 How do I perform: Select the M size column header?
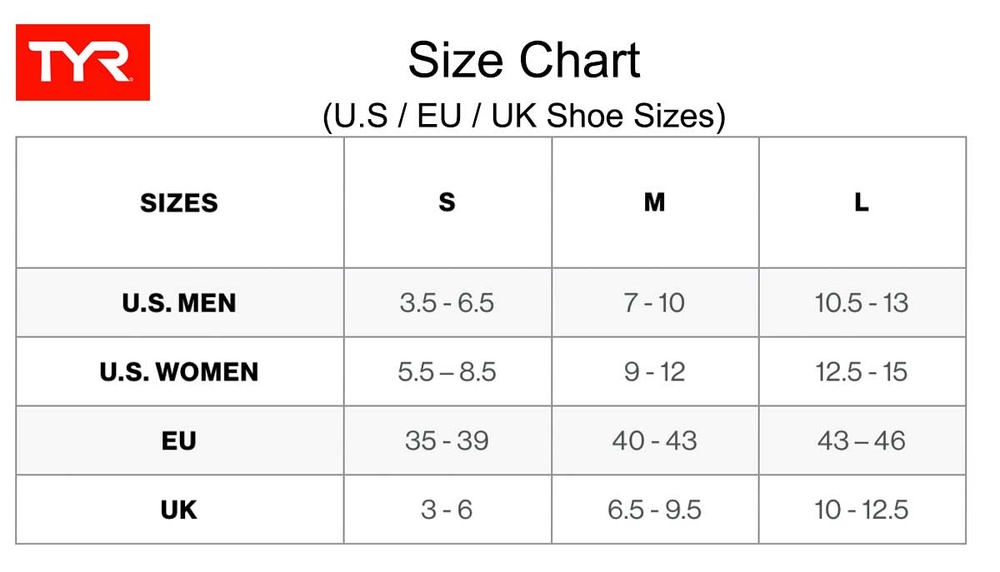pos(654,203)
